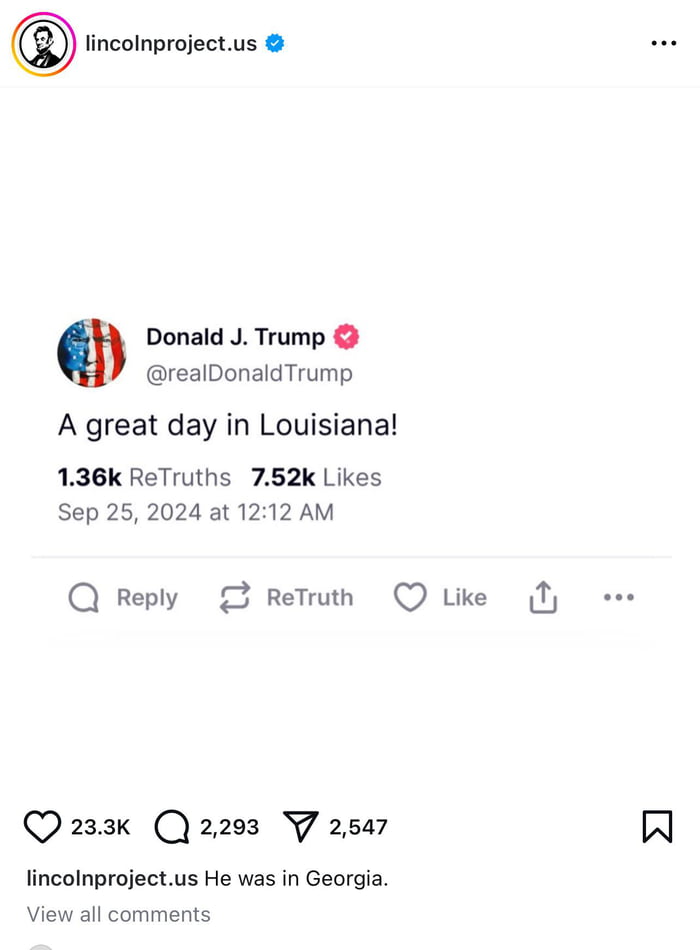Open the profile picture with the Lincoln story ring
The width and height of the screenshot is (700, 950).
click(43, 43)
